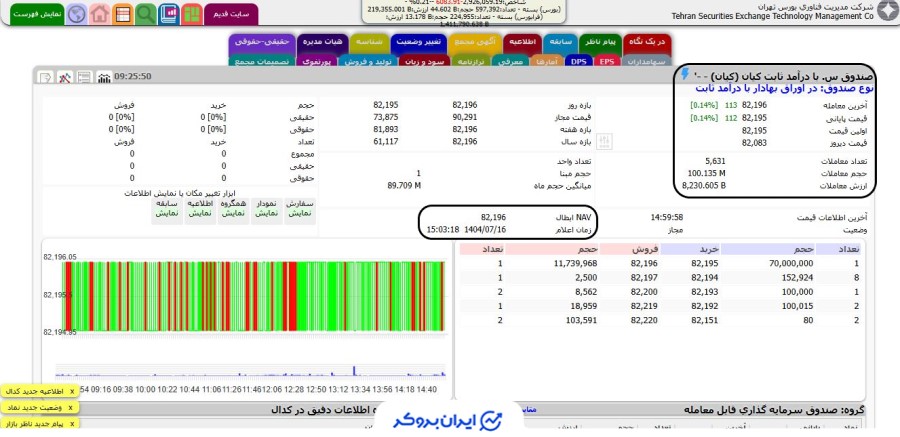900x437 pixels.
Task: Toggle نمایش under اطلاعیه
Action: [x=200, y=213]
